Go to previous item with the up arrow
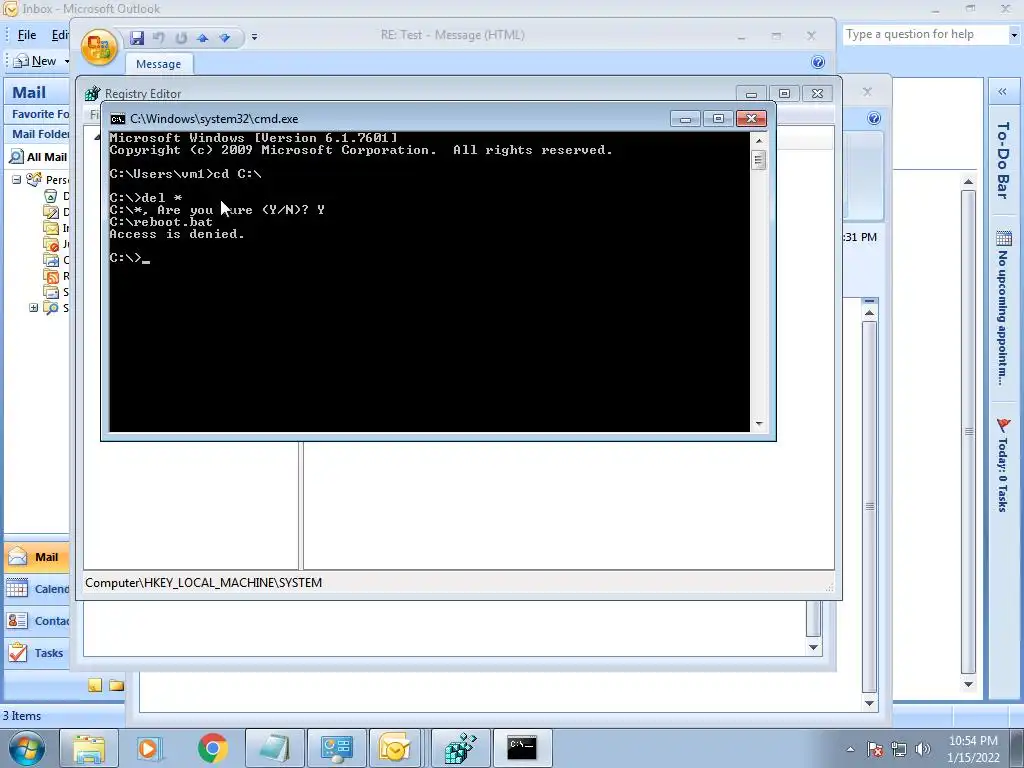The height and width of the screenshot is (768, 1024). (x=203, y=38)
